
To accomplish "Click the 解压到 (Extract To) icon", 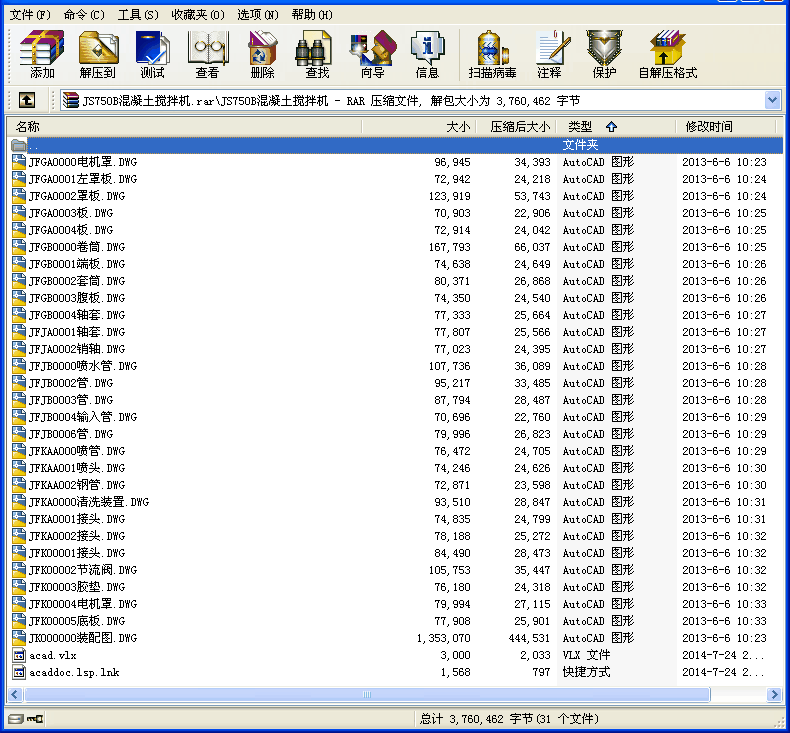I will click(98, 54).
